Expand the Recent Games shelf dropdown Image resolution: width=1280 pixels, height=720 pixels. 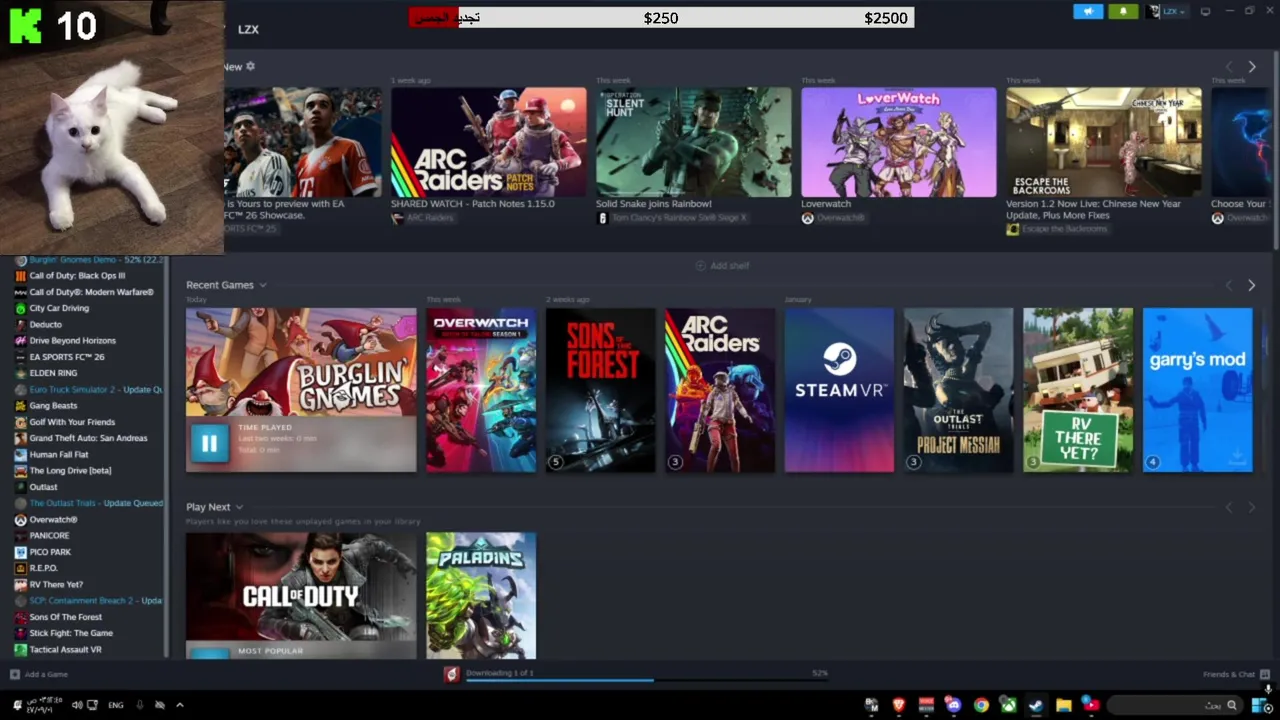[x=263, y=285]
